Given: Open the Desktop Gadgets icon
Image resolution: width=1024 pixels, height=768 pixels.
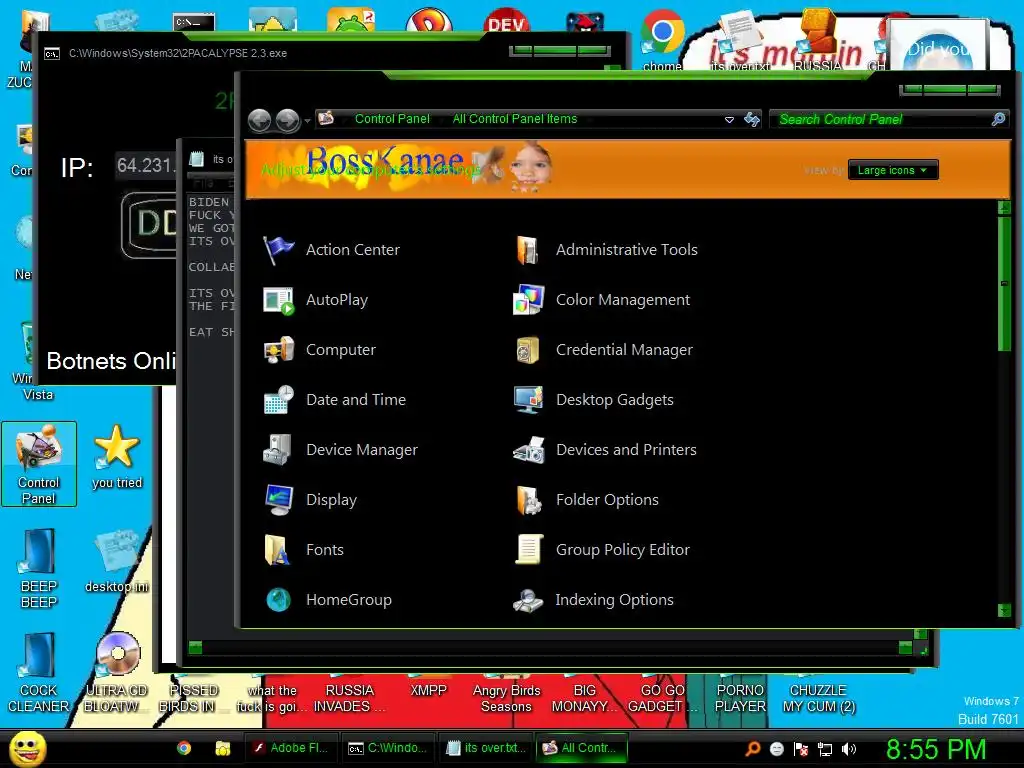Looking at the screenshot, I should [528, 400].
